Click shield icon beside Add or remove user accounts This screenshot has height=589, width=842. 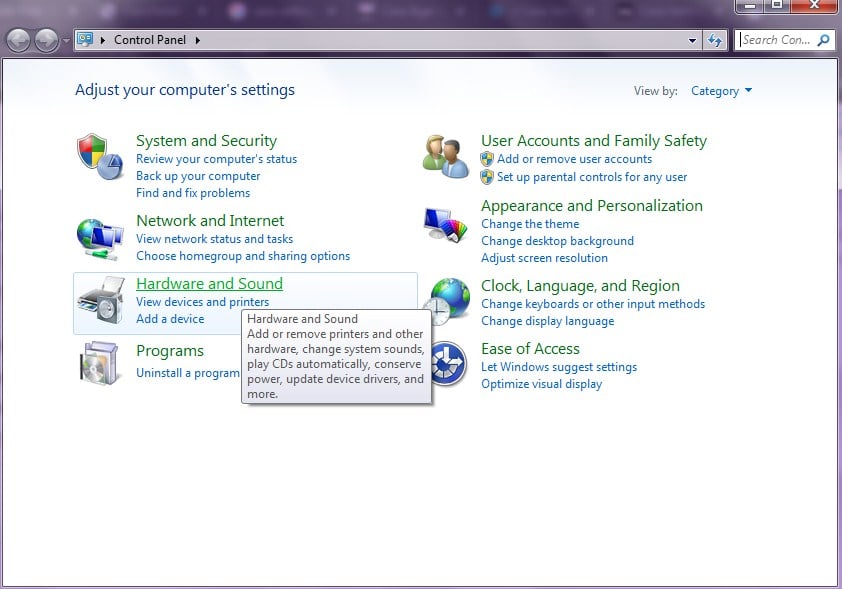487,159
